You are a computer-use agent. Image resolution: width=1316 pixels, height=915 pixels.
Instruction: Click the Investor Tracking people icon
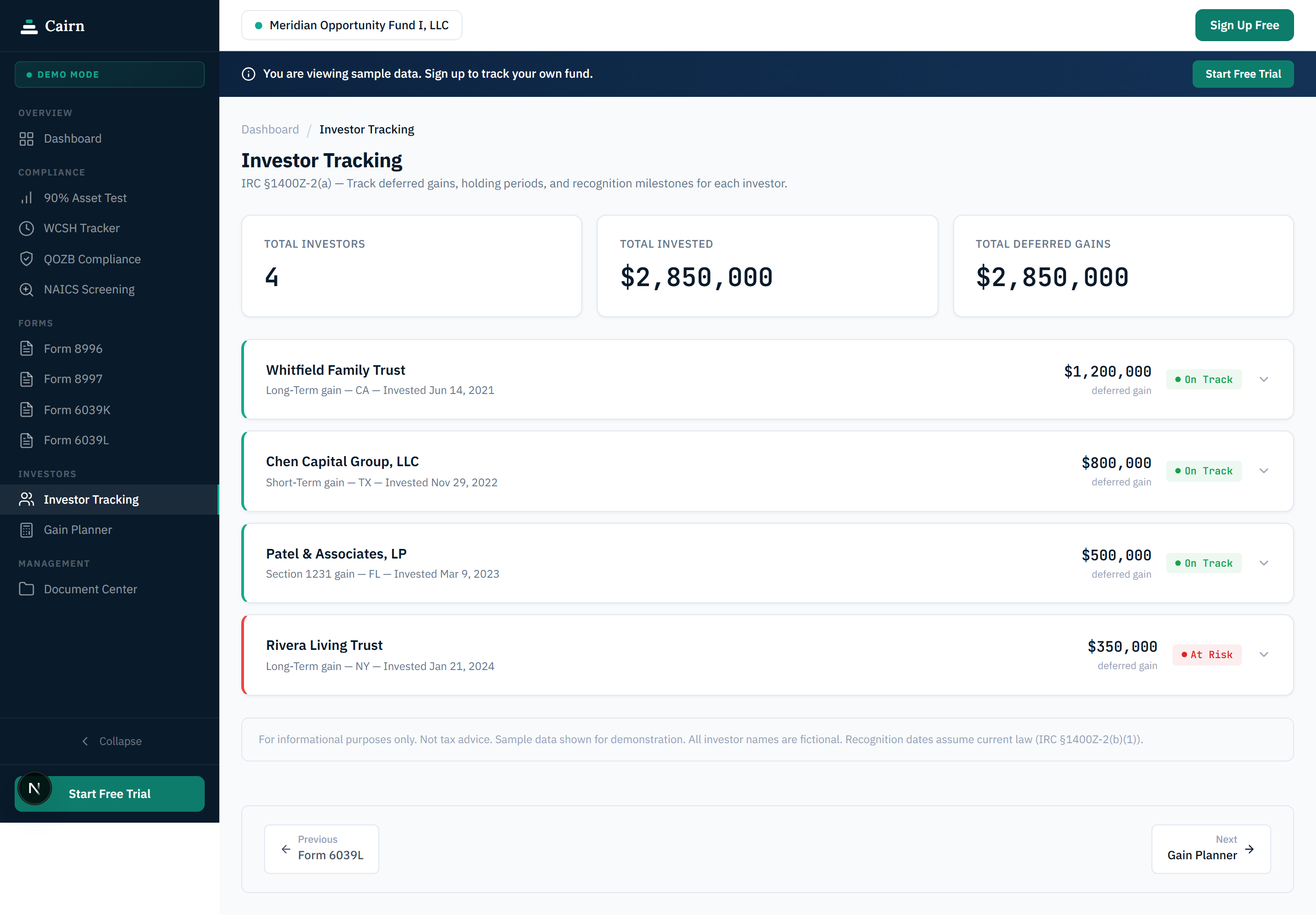[x=27, y=500]
